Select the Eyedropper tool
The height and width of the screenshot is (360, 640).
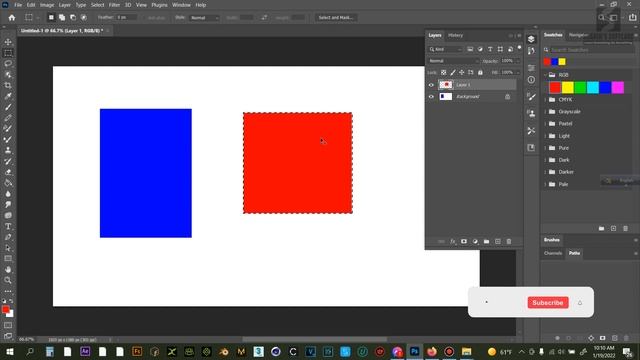click(x=8, y=96)
